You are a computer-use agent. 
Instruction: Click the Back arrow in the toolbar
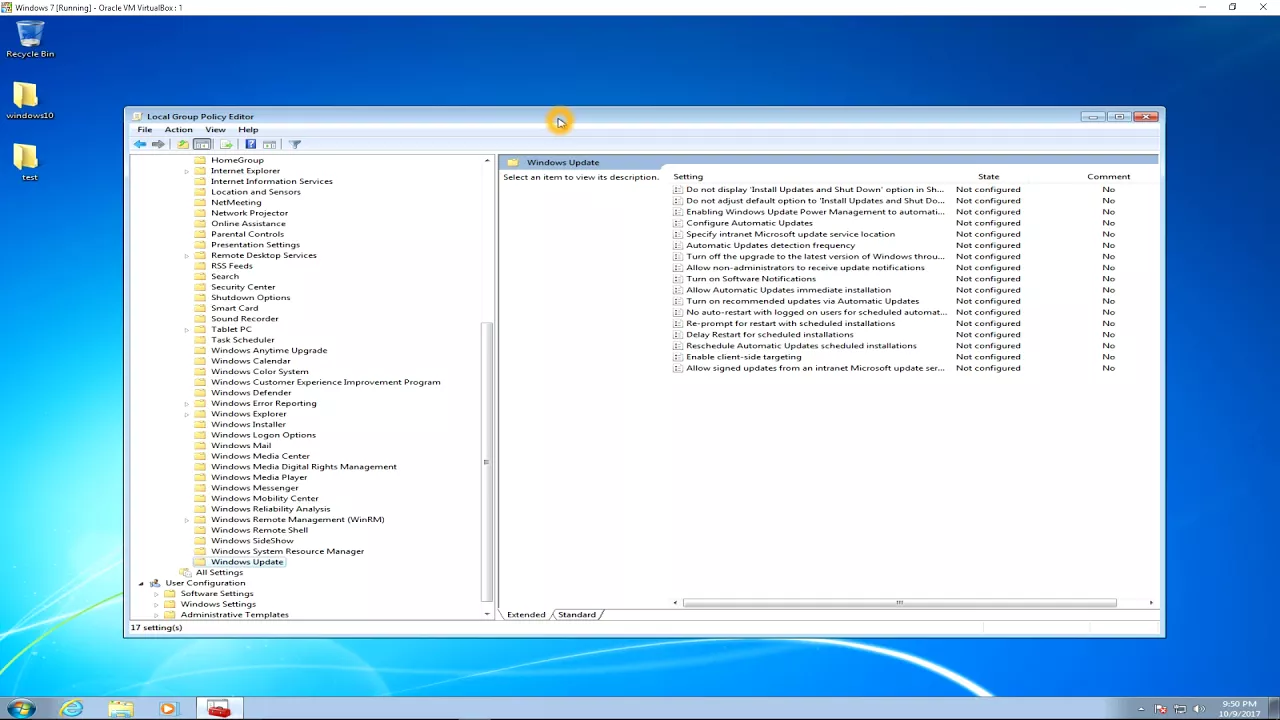[140, 144]
